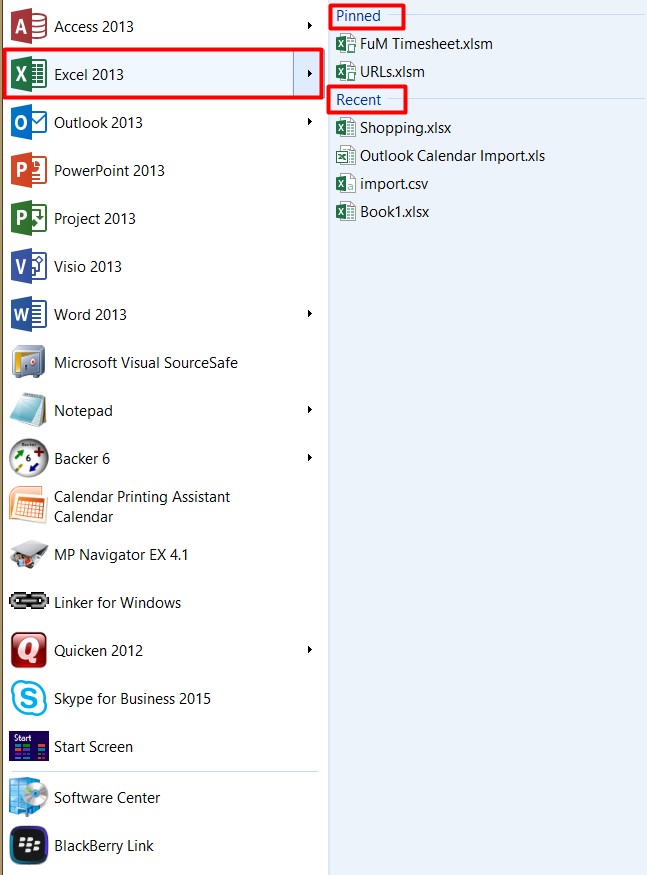The image size is (647, 875).
Task: Click the URLs.xlsm file icon
Action: point(346,71)
